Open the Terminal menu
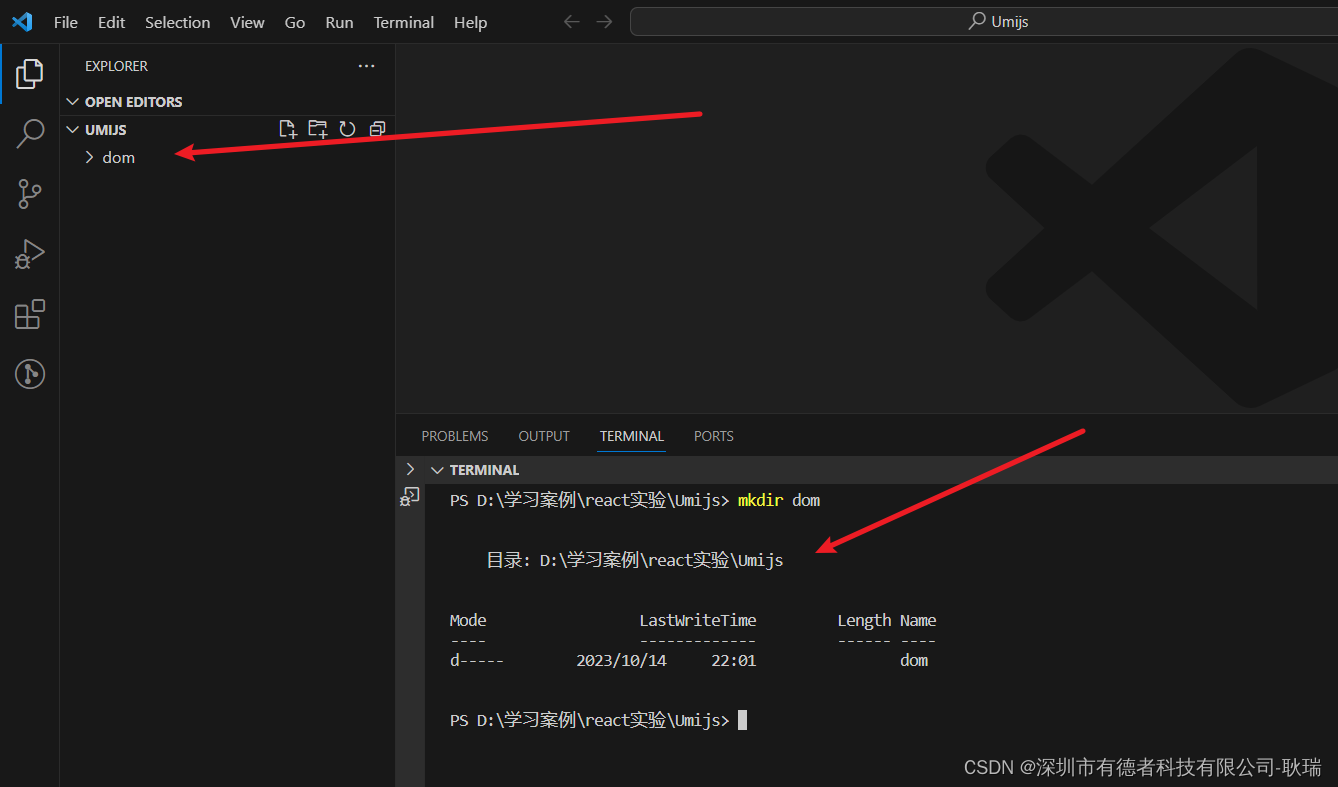 point(404,22)
